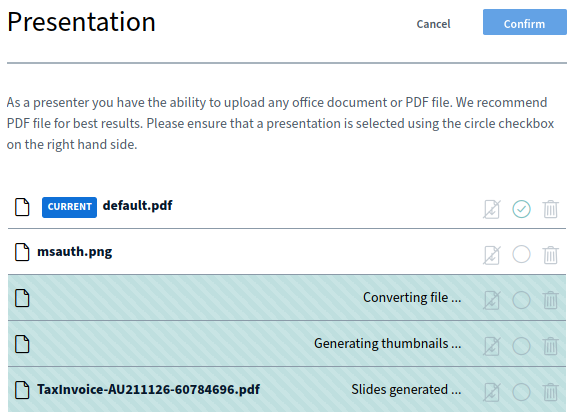Viewport: 574px width, 417px height.
Task: Click the file icon next to msauth.png
Action: click(22, 252)
